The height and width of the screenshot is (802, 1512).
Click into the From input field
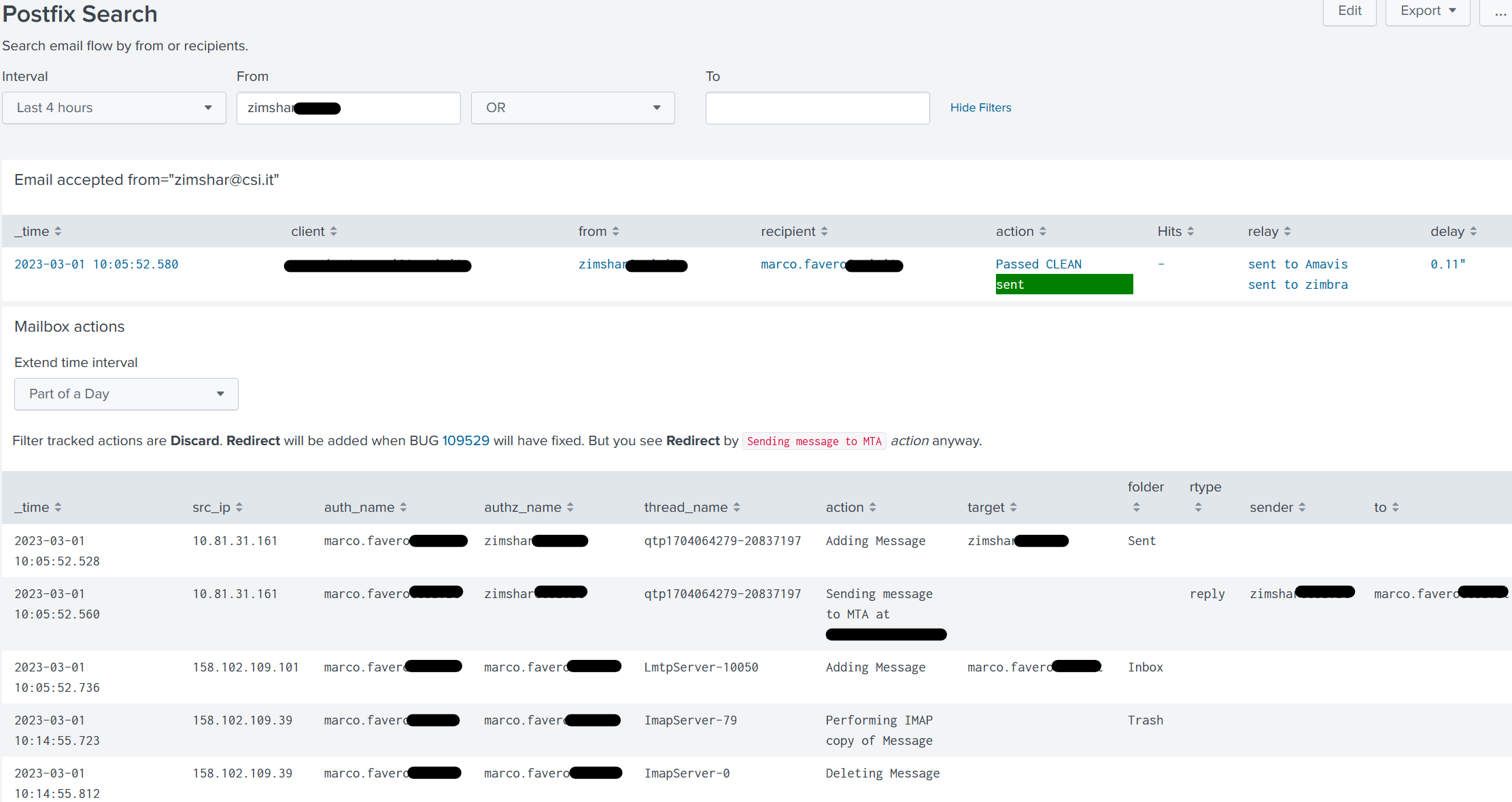tap(348, 108)
